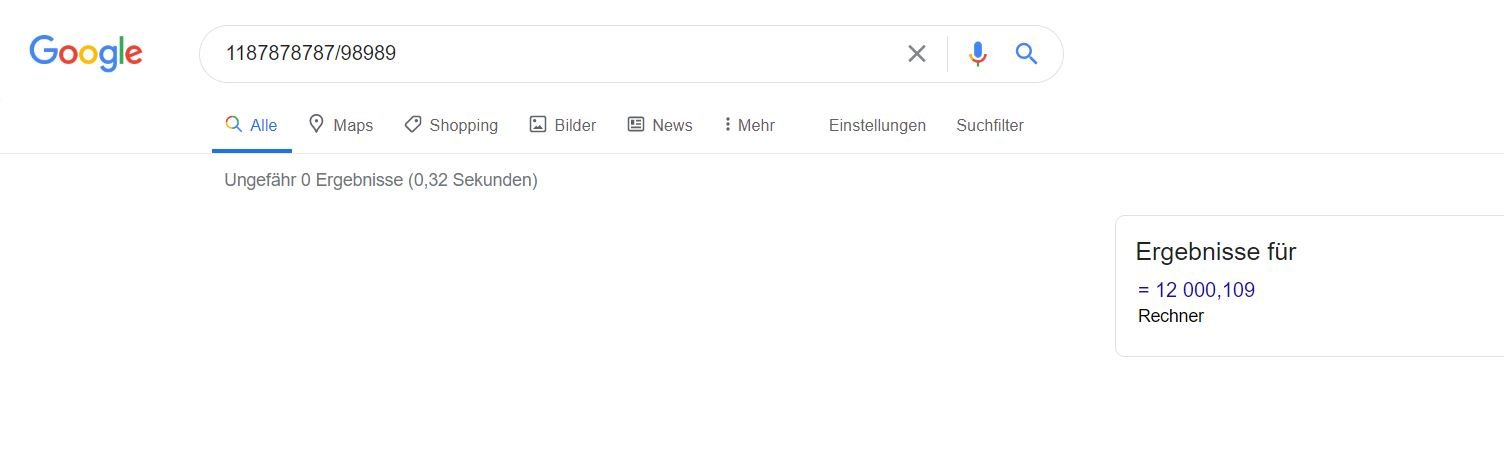
Task: Expand the Suchfilter options
Action: (x=989, y=125)
